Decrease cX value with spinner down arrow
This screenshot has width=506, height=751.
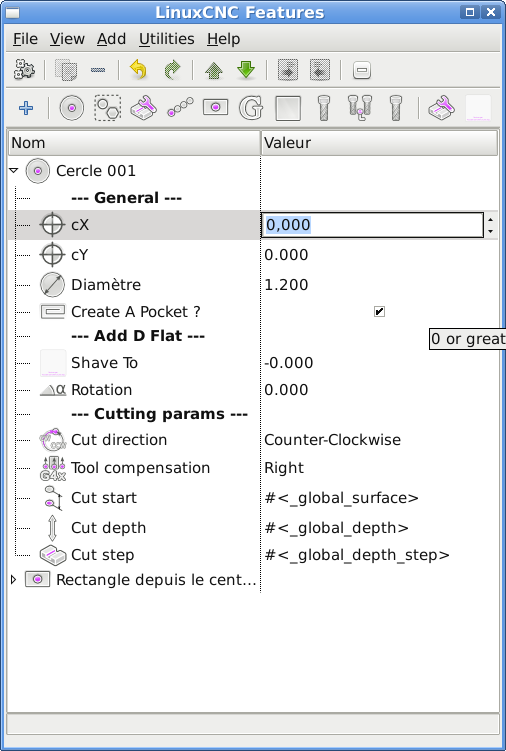(490, 231)
